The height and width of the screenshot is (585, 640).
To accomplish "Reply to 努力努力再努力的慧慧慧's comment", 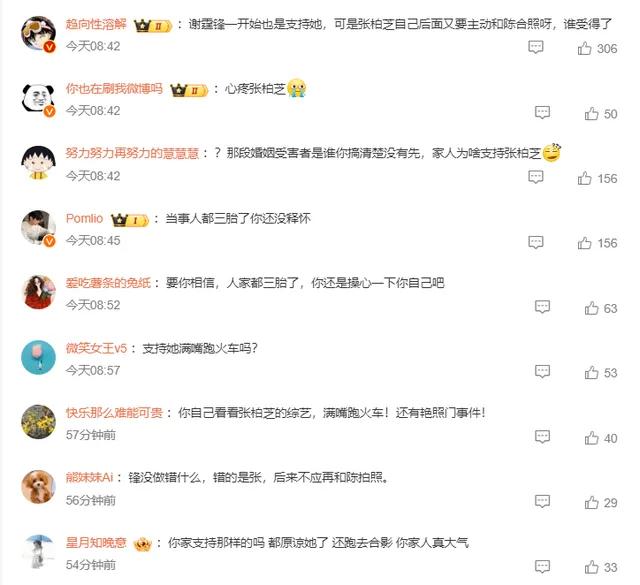I will coord(536,177).
